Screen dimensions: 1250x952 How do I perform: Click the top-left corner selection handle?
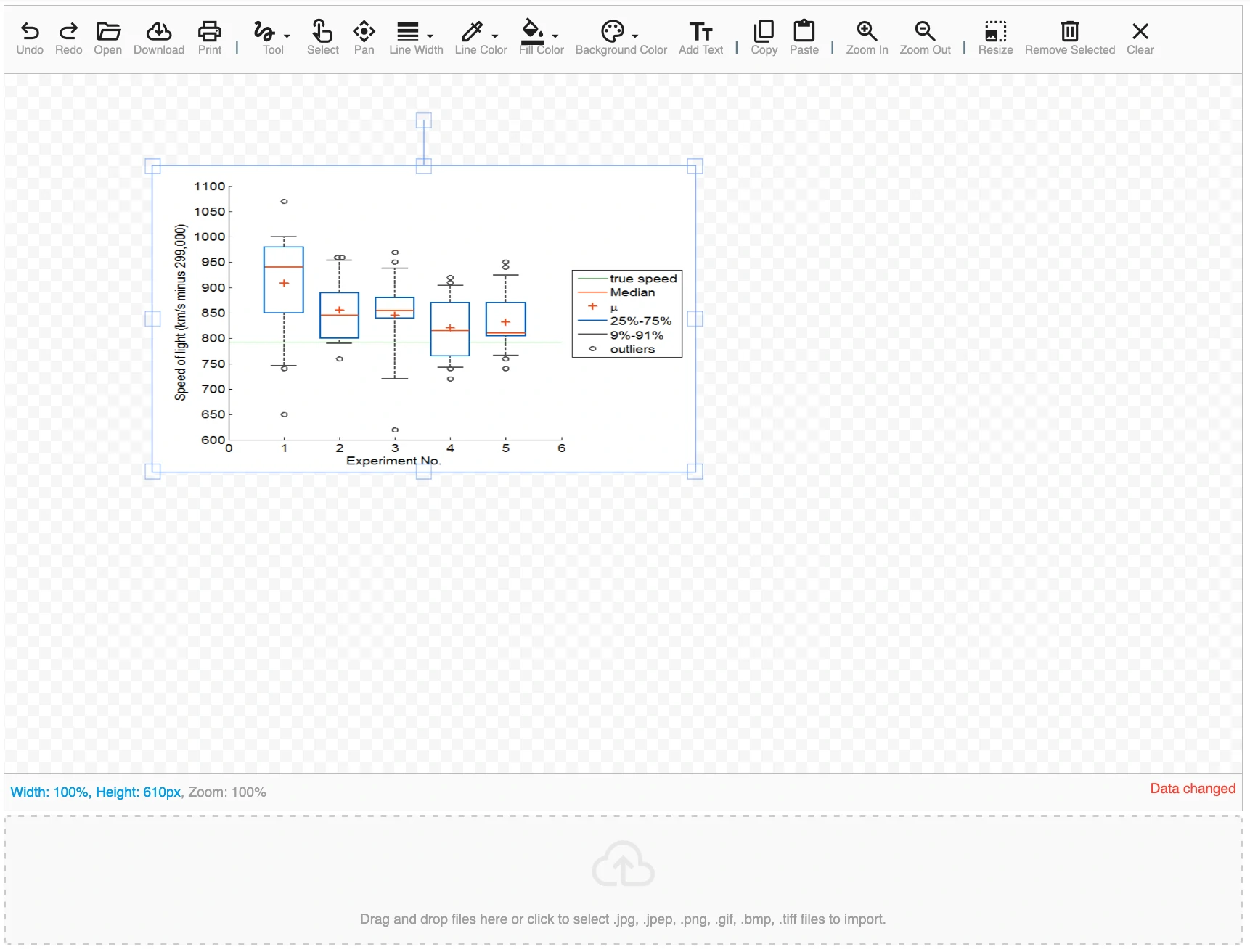(152, 166)
